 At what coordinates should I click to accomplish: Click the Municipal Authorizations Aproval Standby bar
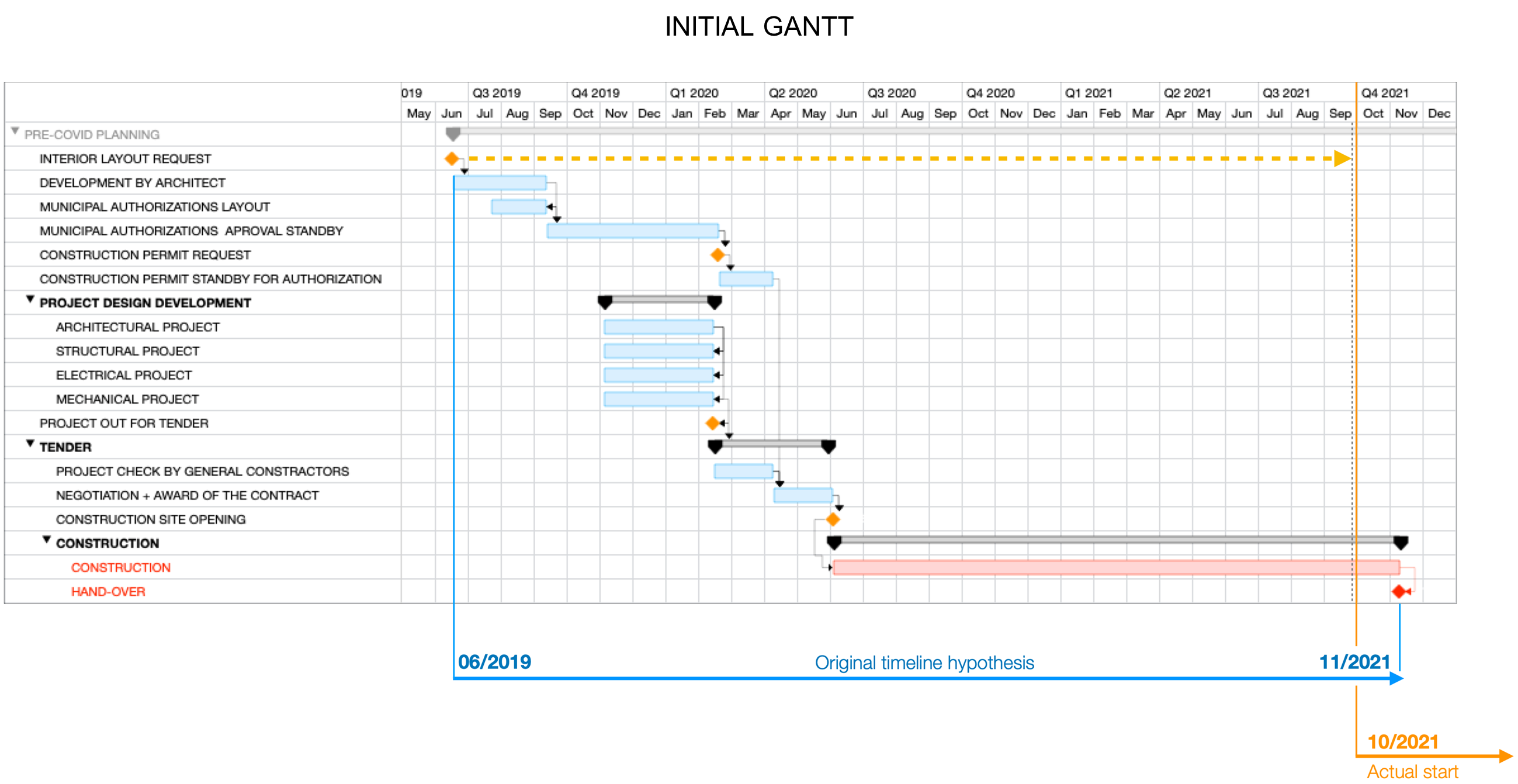(x=632, y=231)
